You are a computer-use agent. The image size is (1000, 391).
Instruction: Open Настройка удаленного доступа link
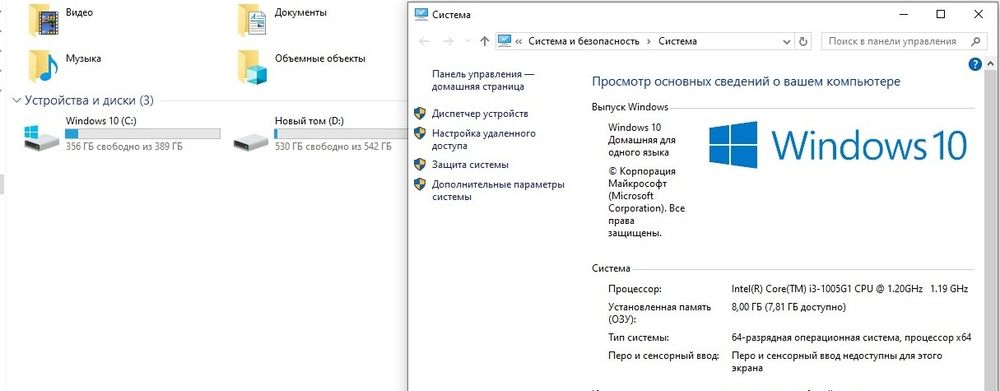(483, 140)
